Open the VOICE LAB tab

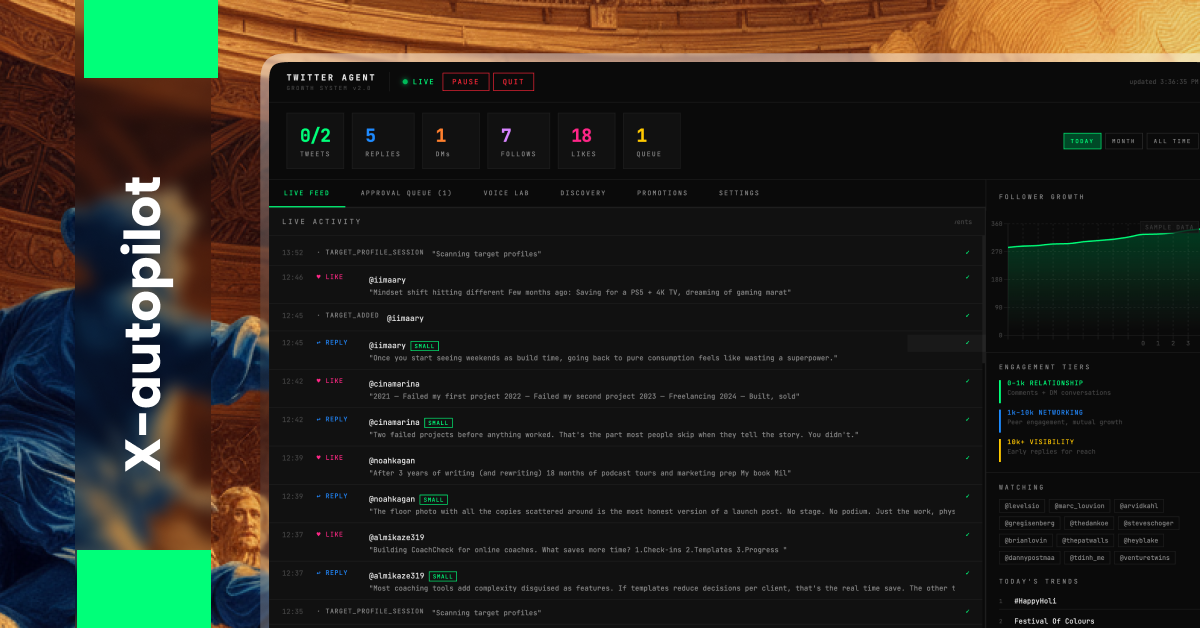(506, 193)
